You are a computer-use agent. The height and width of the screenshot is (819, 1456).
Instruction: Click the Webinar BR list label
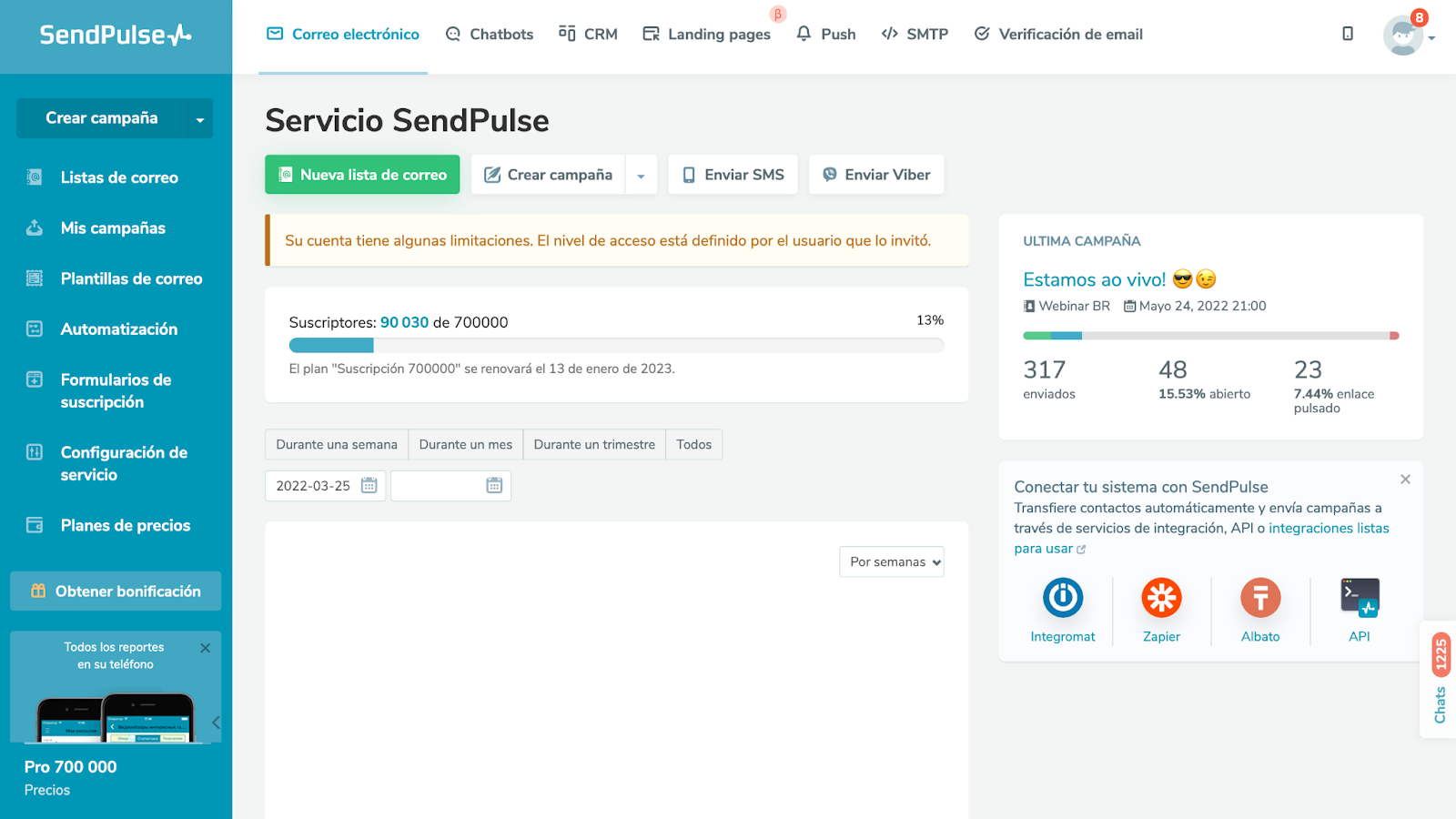click(x=1067, y=307)
